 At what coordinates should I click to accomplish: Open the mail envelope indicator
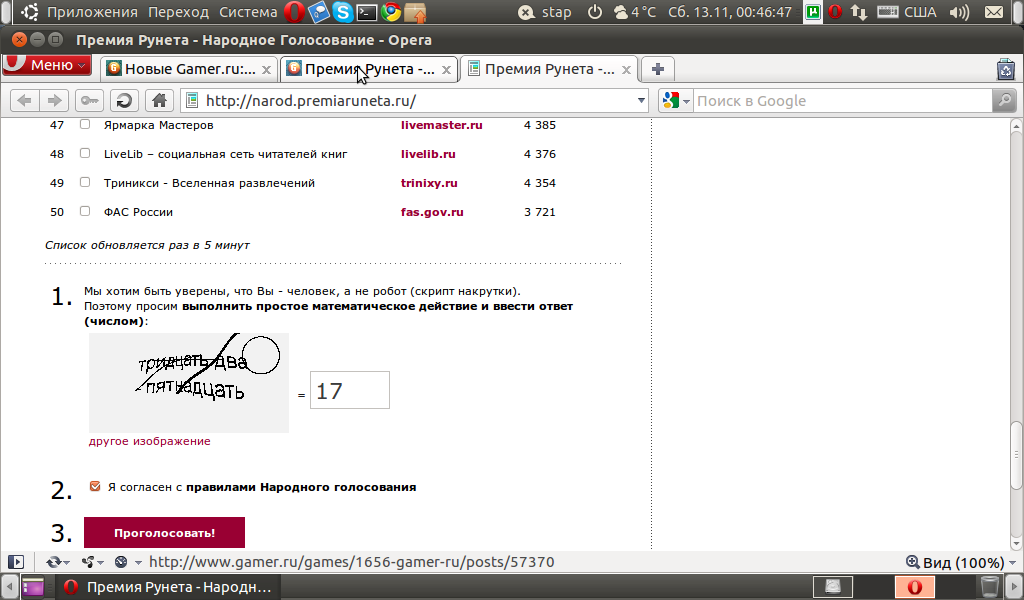point(994,12)
